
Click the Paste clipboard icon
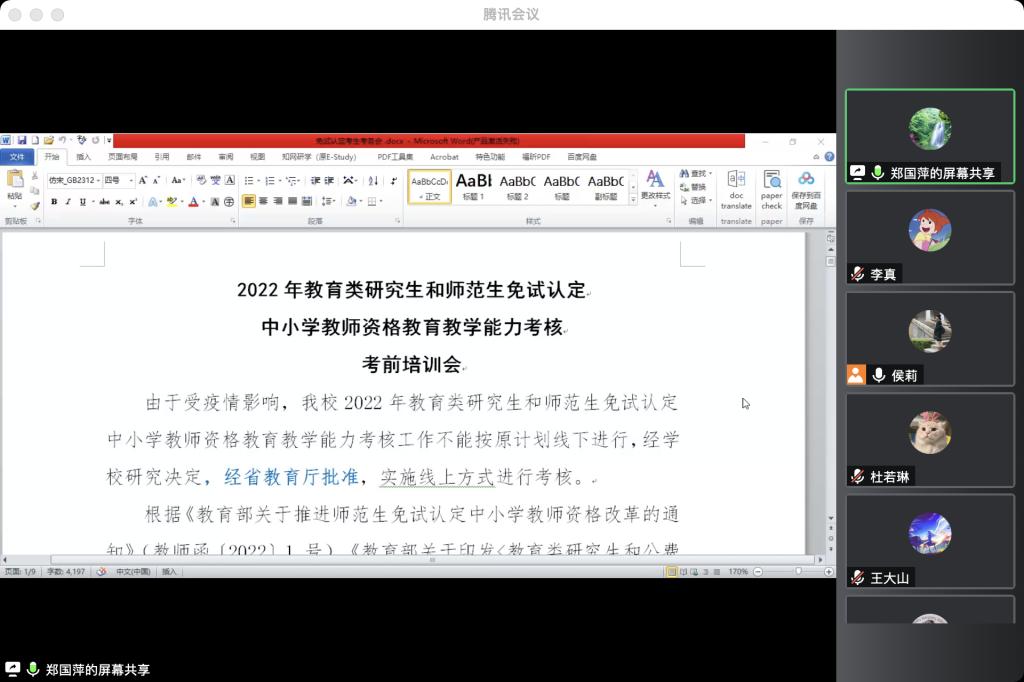[x=14, y=181]
